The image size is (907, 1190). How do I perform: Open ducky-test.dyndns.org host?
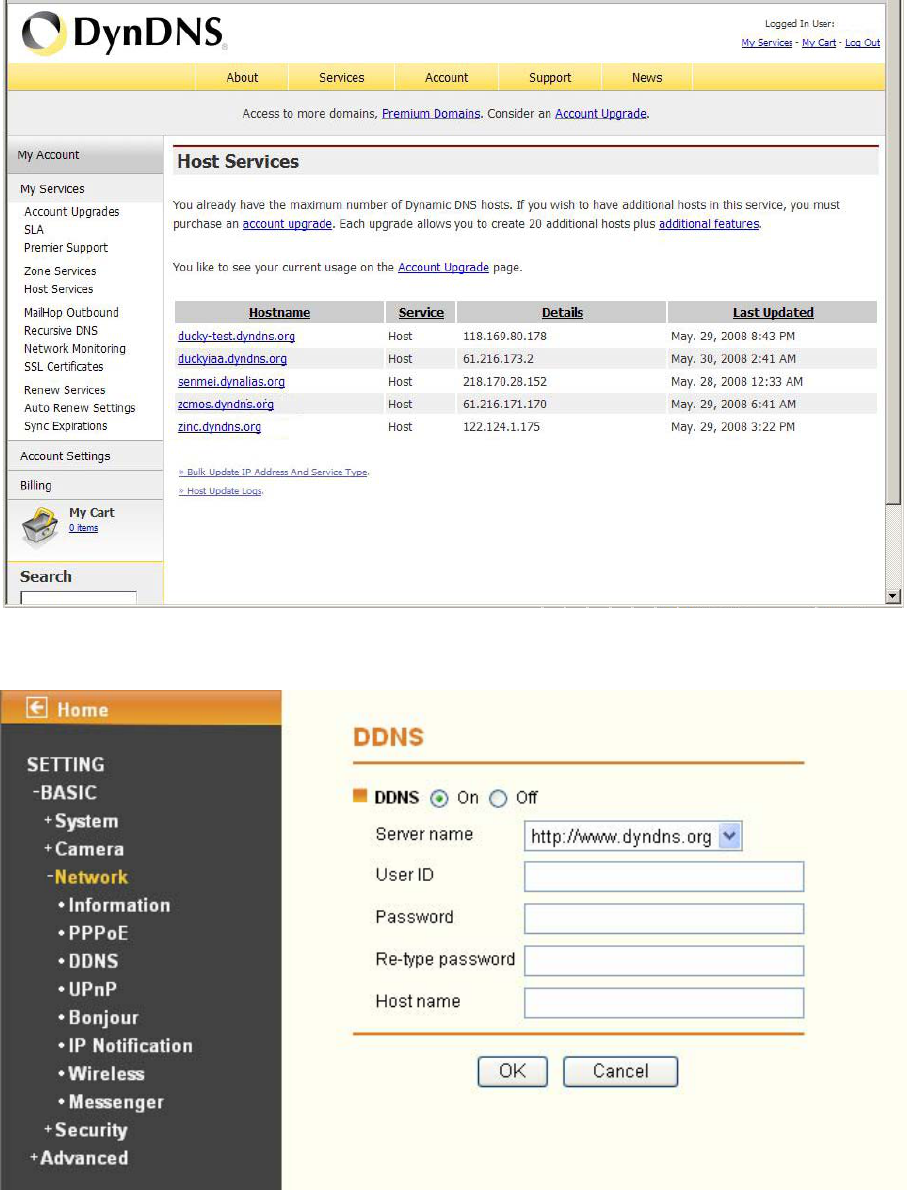point(236,336)
